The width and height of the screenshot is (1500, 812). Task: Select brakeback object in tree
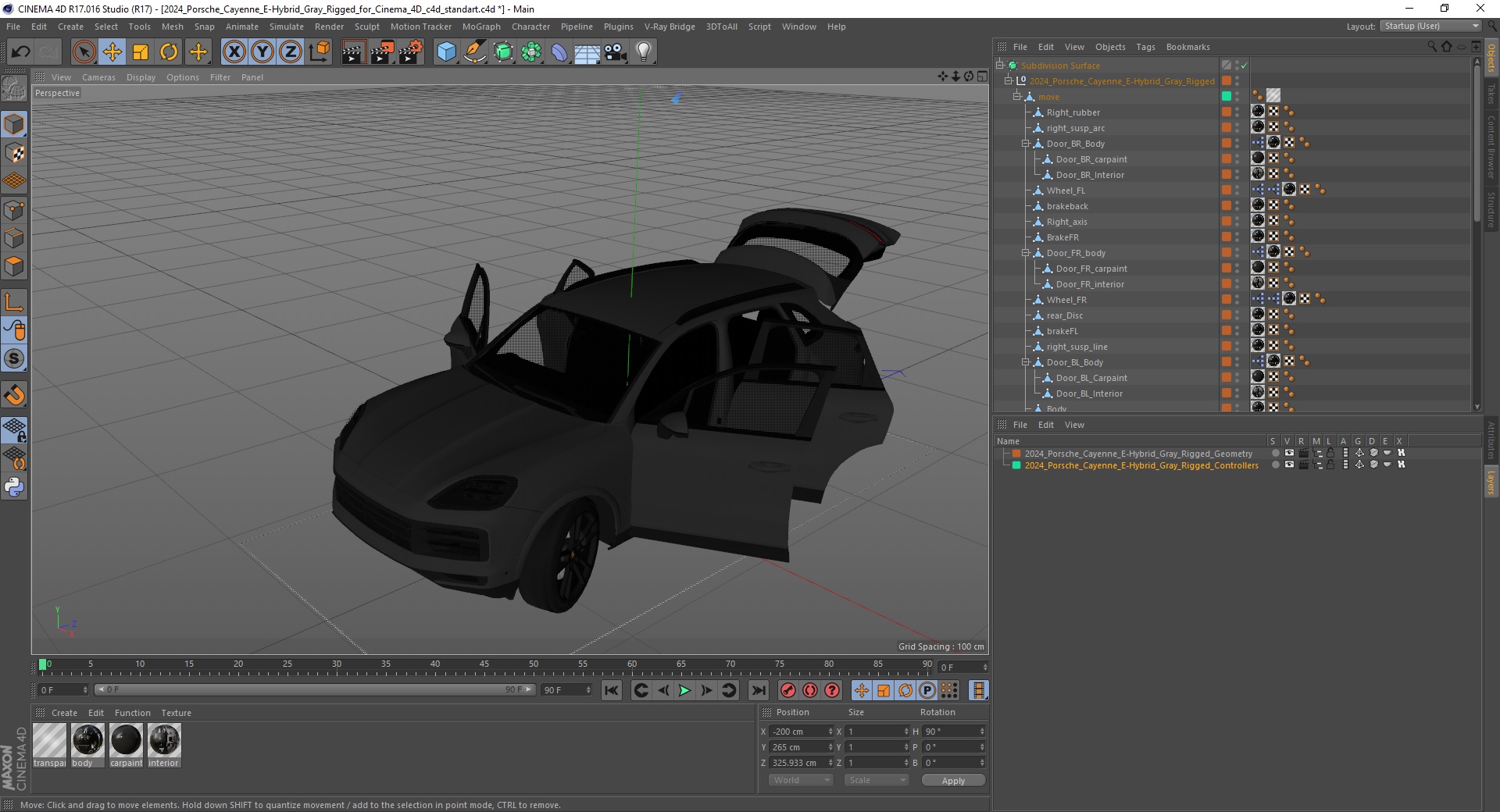[x=1067, y=206]
